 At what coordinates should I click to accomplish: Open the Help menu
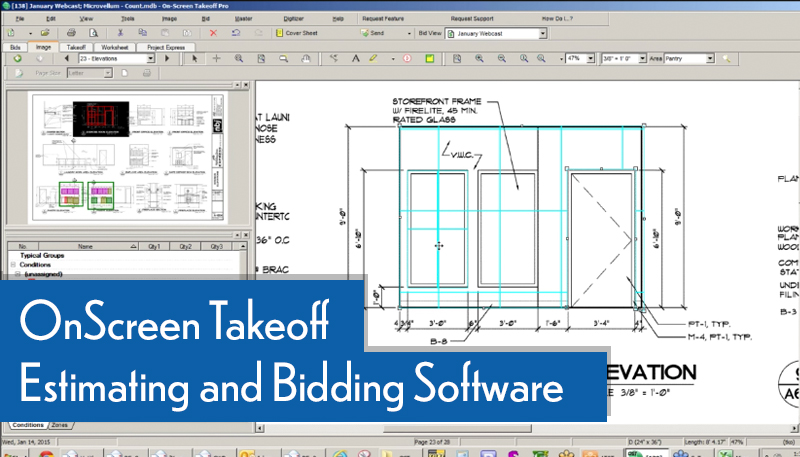(338, 19)
